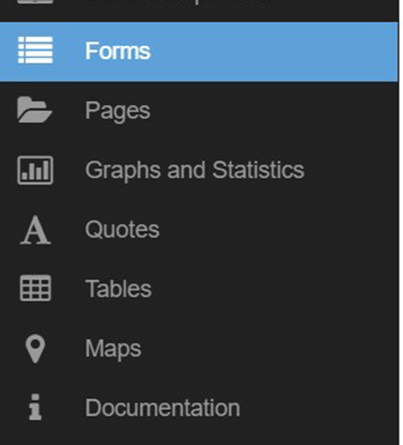
Task: Click blank space right of Pages label
Action: pyautogui.click(x=273, y=110)
